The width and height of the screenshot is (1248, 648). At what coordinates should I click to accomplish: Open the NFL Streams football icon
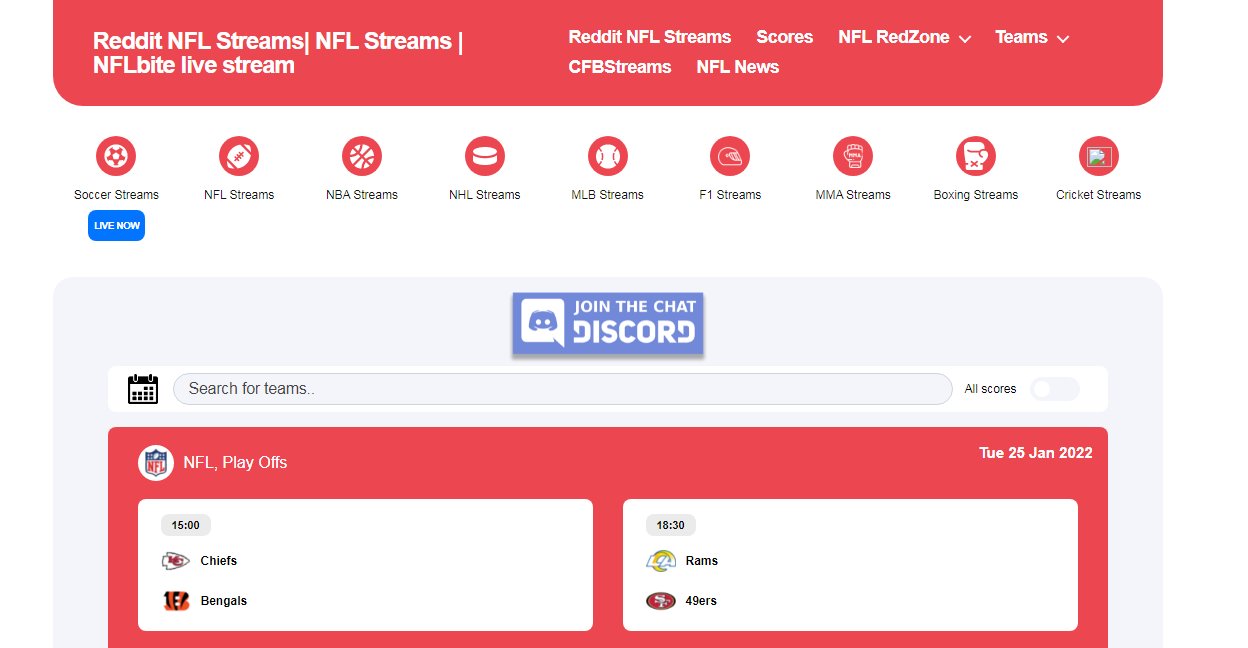click(239, 156)
